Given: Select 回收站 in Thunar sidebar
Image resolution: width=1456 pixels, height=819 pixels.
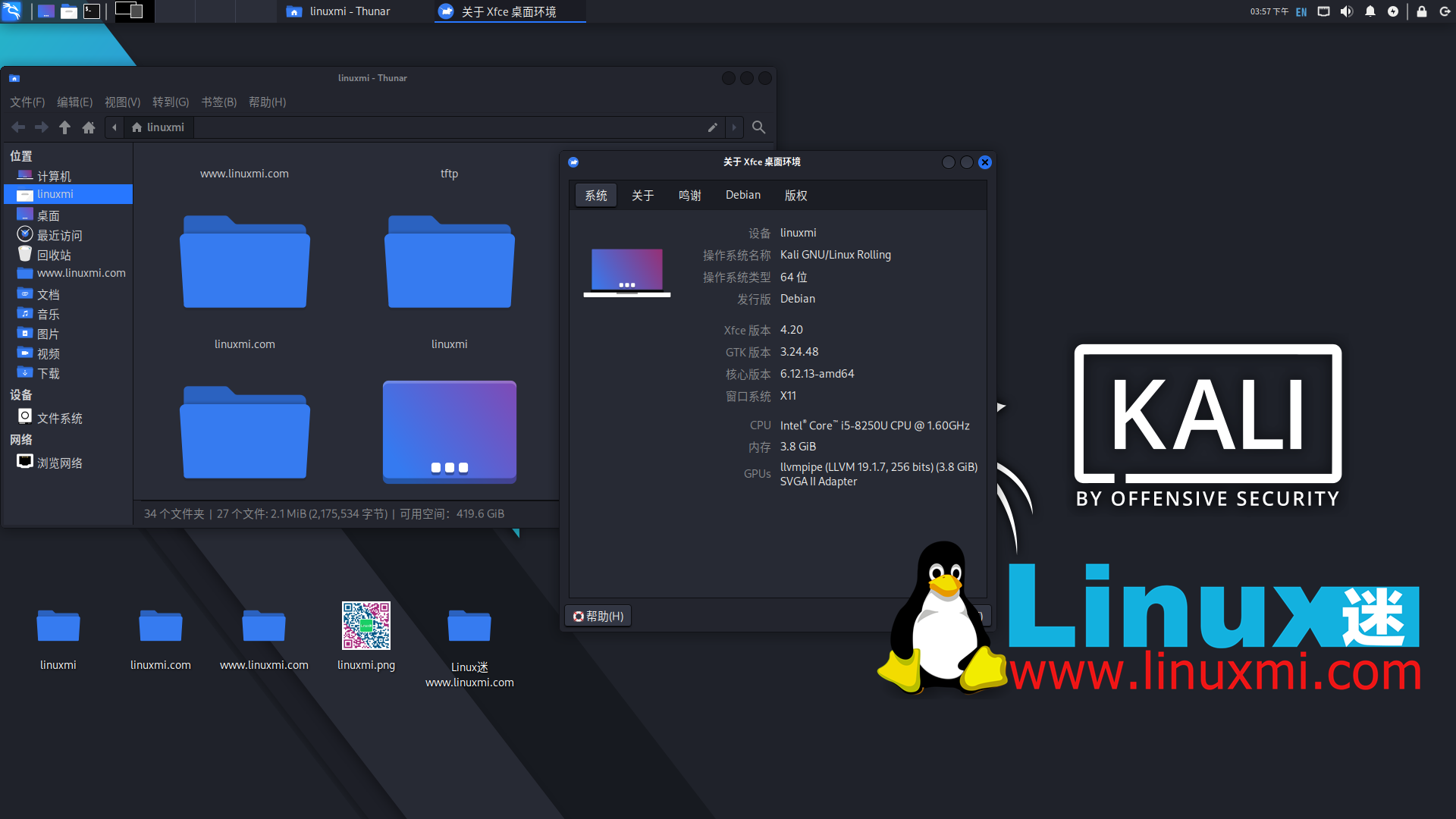Looking at the screenshot, I should point(68,255).
